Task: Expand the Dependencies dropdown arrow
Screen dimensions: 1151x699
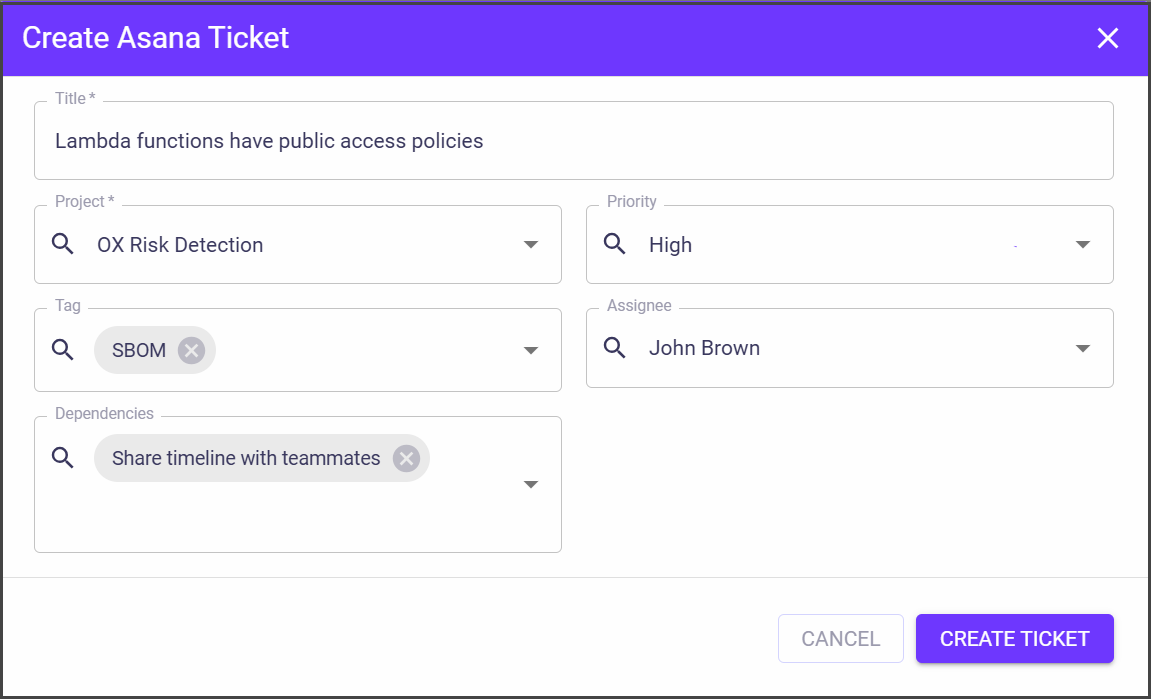Action: coord(531,485)
